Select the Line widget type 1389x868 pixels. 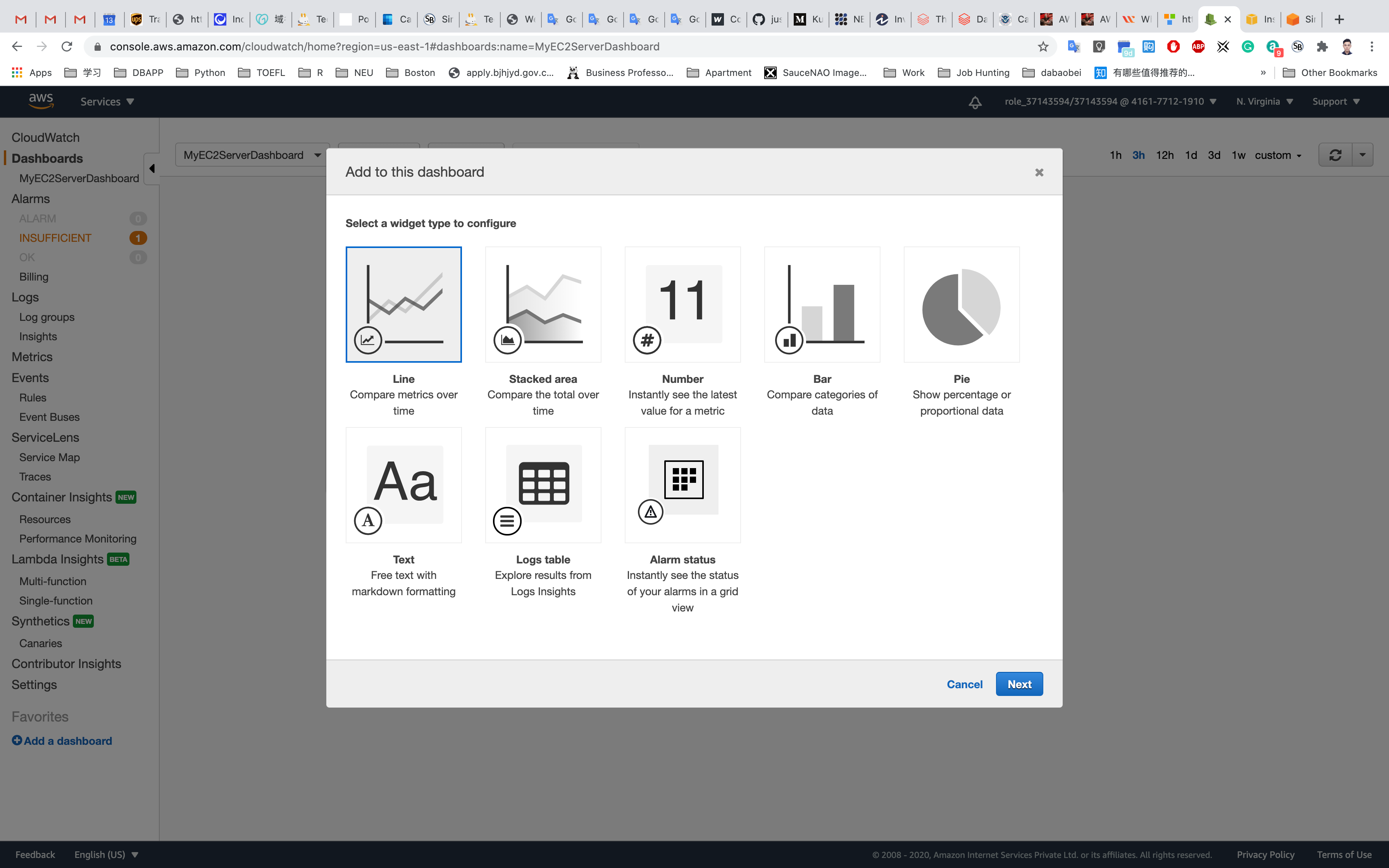[x=403, y=305]
